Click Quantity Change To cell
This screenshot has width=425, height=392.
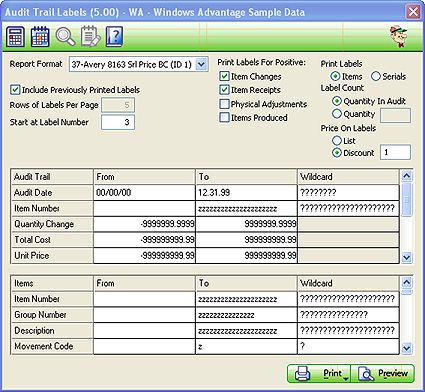(247, 224)
